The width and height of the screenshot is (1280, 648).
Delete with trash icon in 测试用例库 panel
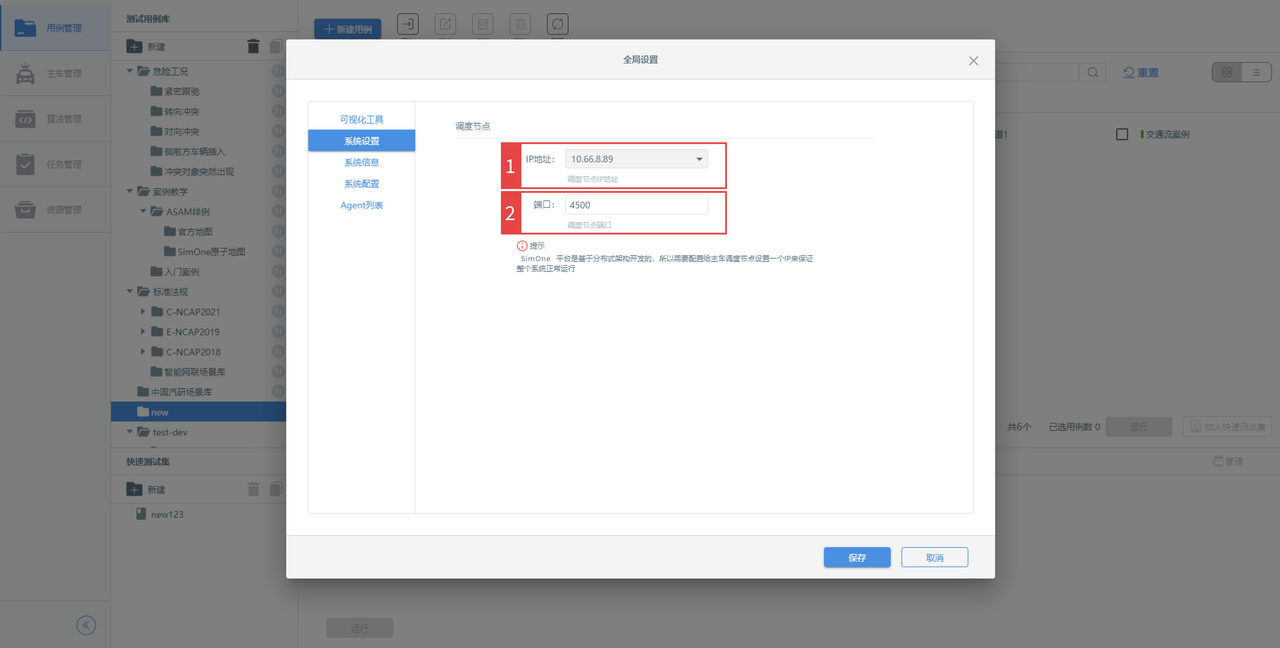[254, 46]
